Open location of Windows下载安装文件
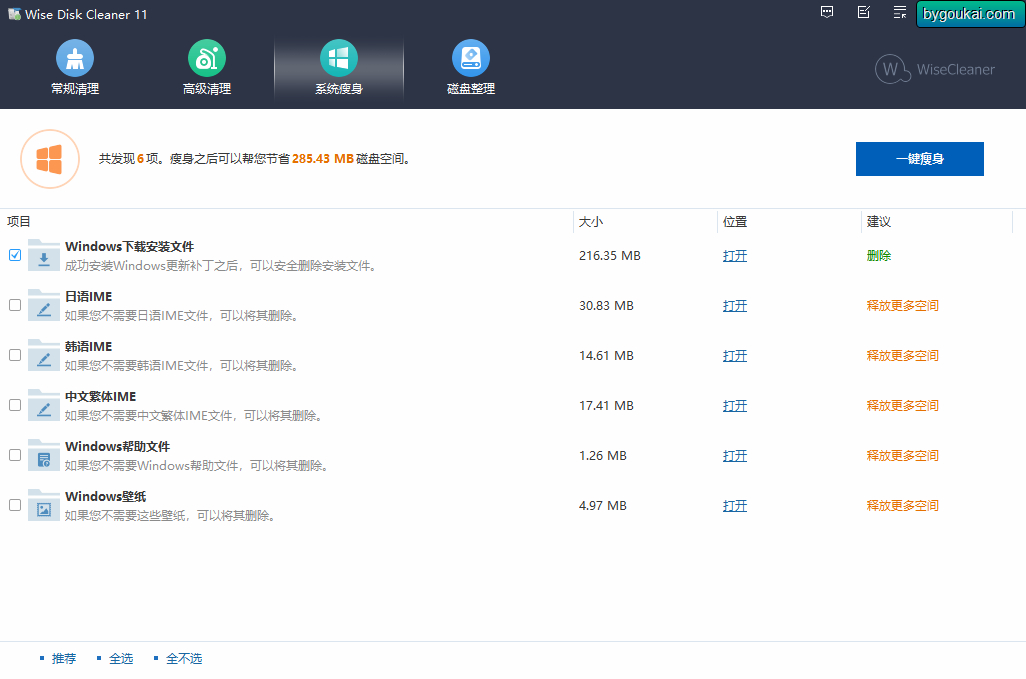 [x=735, y=256]
